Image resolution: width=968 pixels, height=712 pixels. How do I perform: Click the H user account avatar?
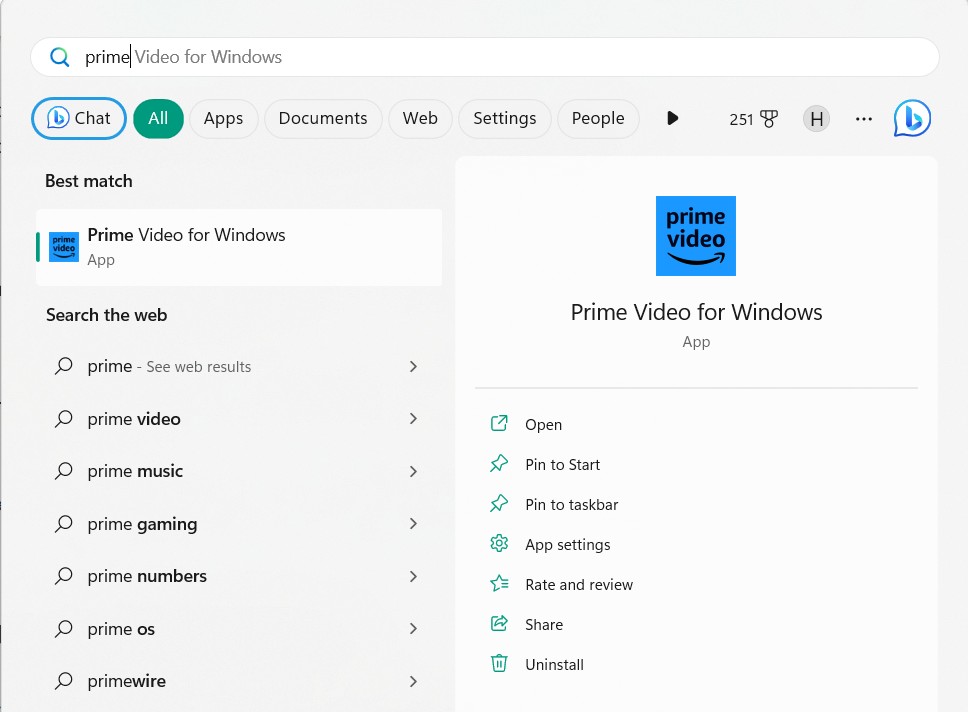[x=816, y=119]
